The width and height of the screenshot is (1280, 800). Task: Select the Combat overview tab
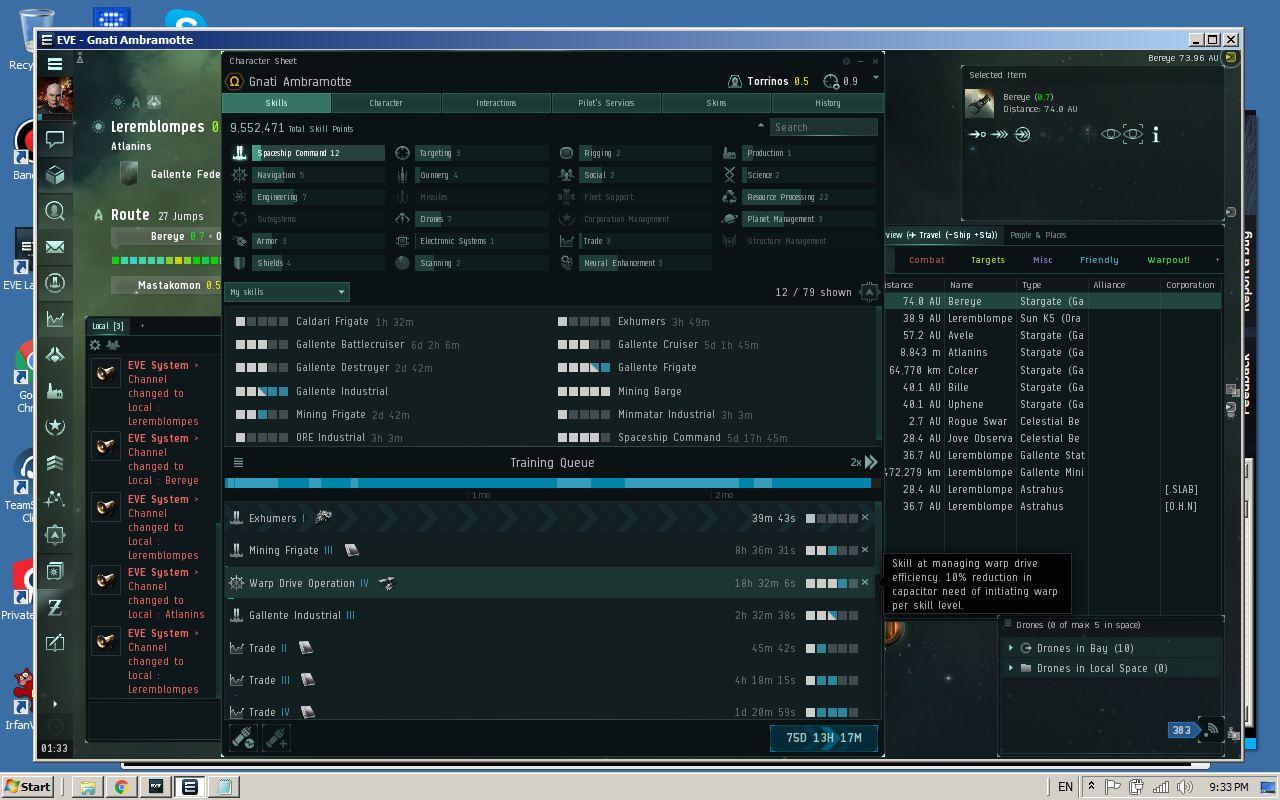tap(927, 260)
